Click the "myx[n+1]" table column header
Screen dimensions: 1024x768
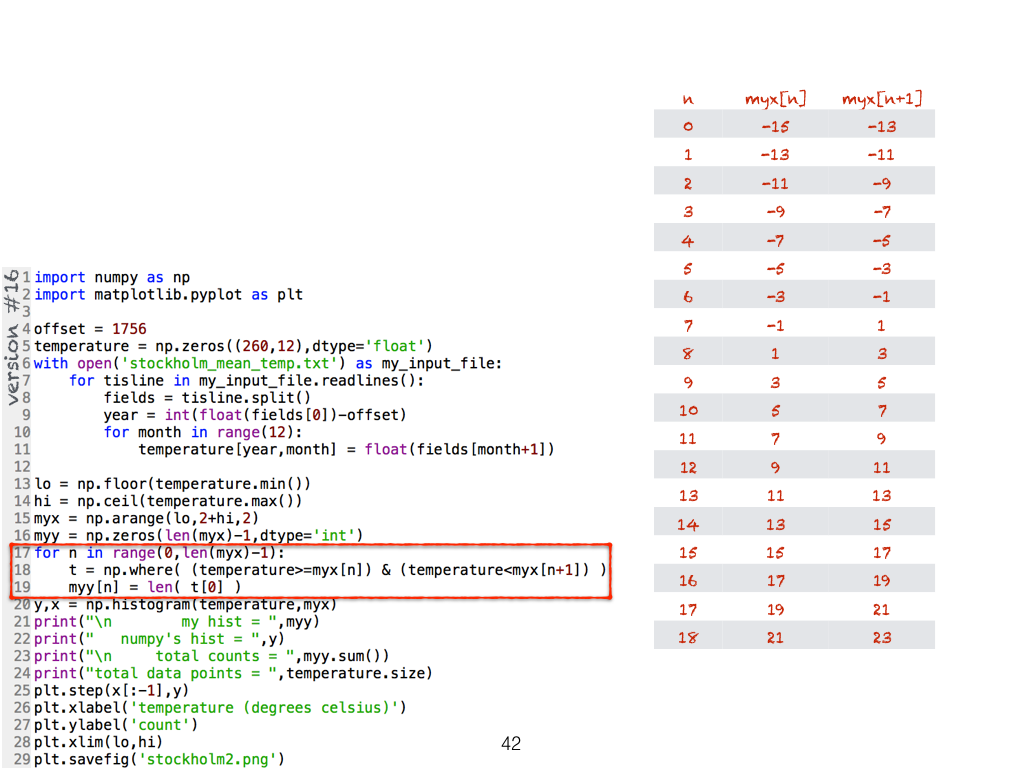click(881, 98)
